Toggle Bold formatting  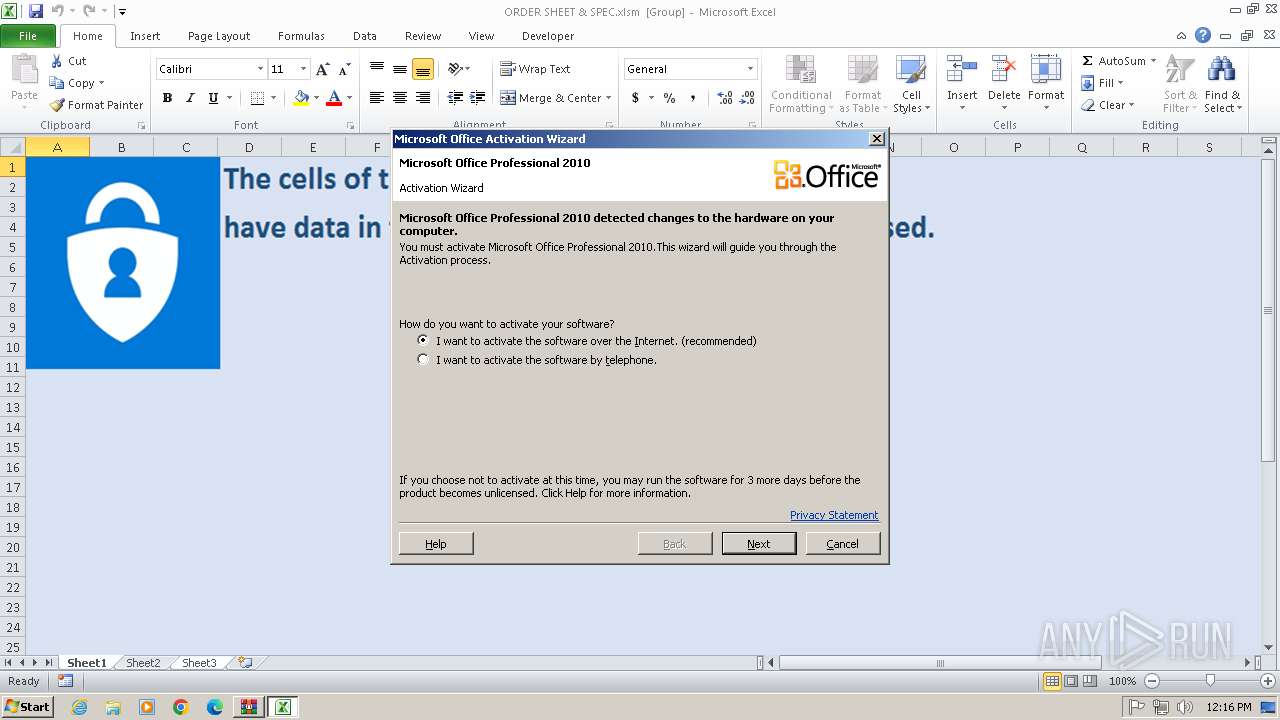pyautogui.click(x=167, y=98)
